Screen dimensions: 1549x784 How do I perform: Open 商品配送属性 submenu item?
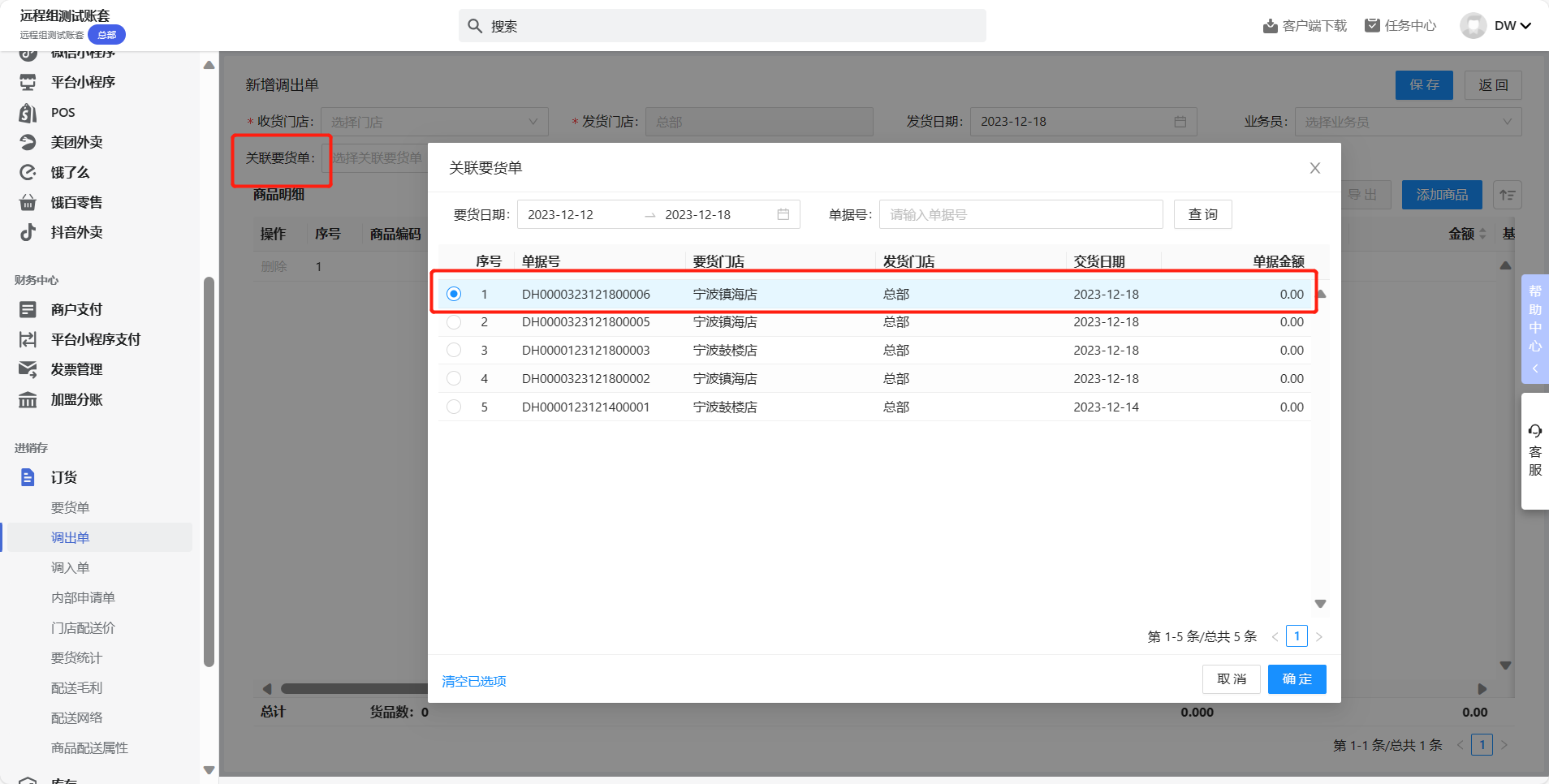(x=89, y=747)
